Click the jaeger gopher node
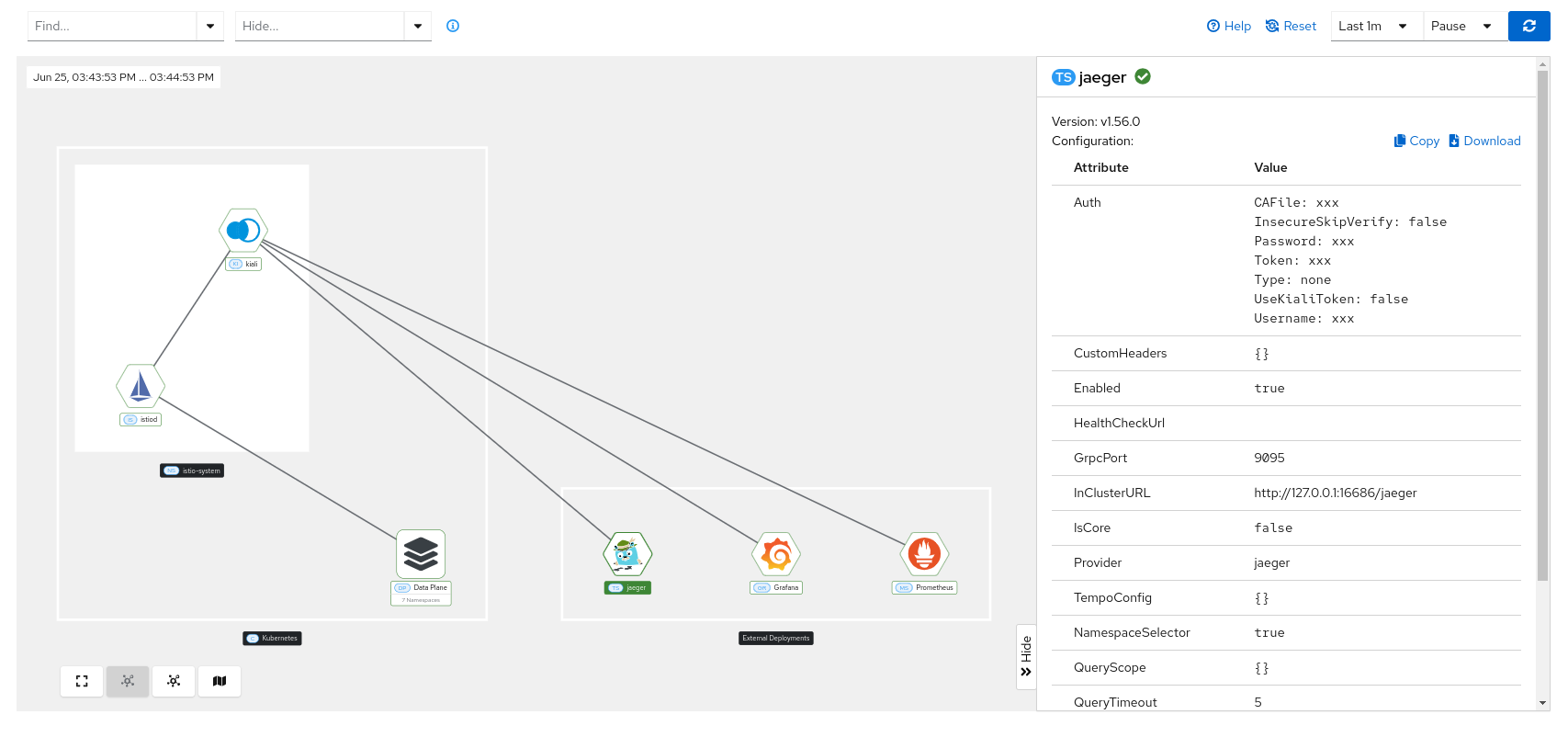Viewport: 1568px width, 737px height. click(x=627, y=554)
